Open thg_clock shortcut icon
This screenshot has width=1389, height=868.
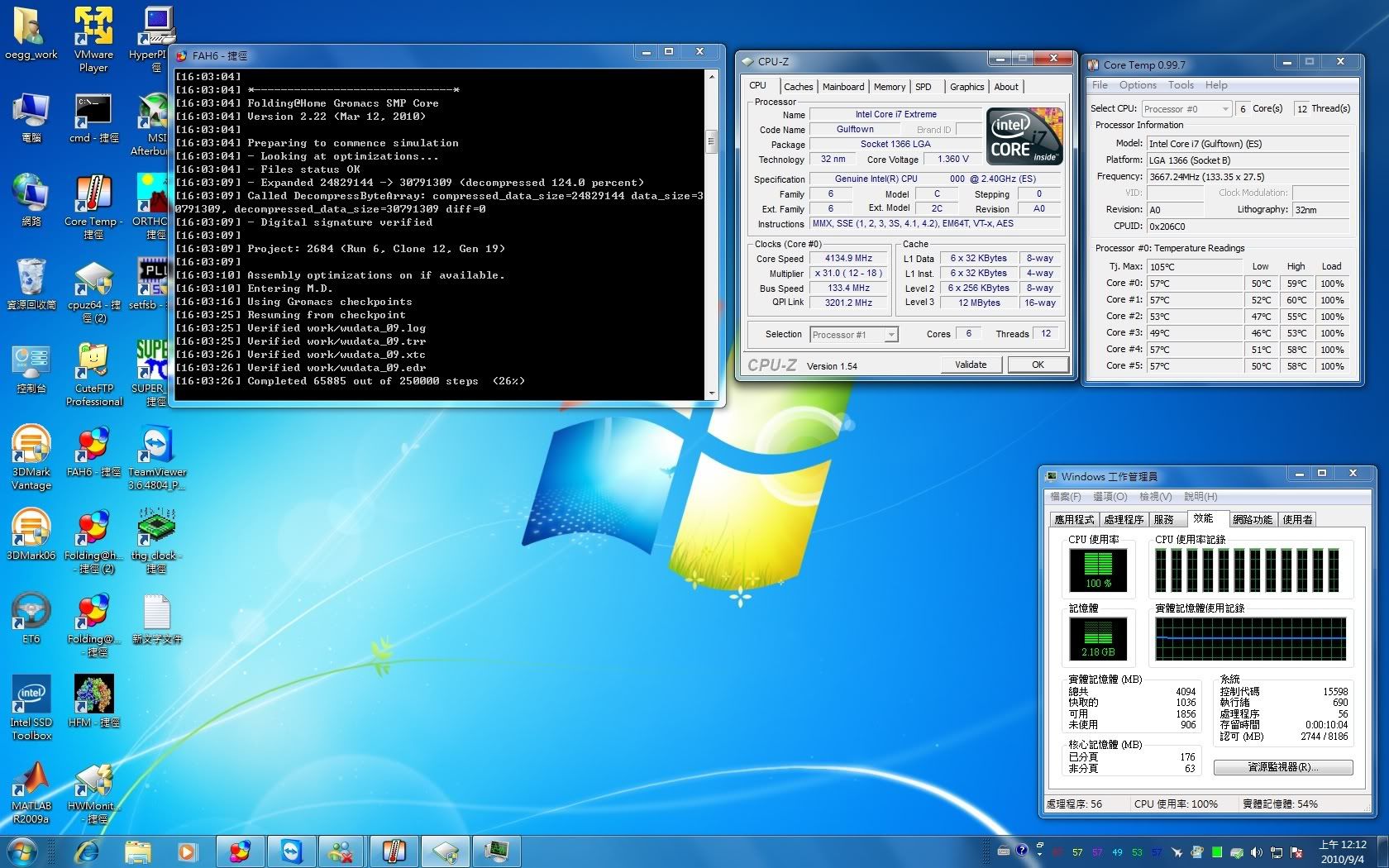(156, 541)
